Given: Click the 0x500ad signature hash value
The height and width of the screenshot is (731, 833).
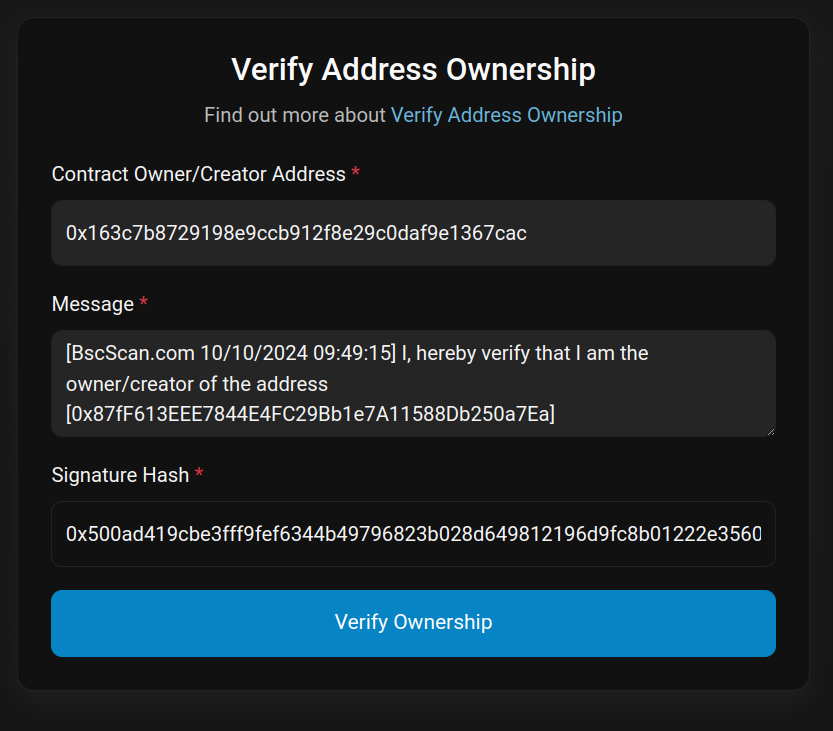Looking at the screenshot, I should click(413, 534).
